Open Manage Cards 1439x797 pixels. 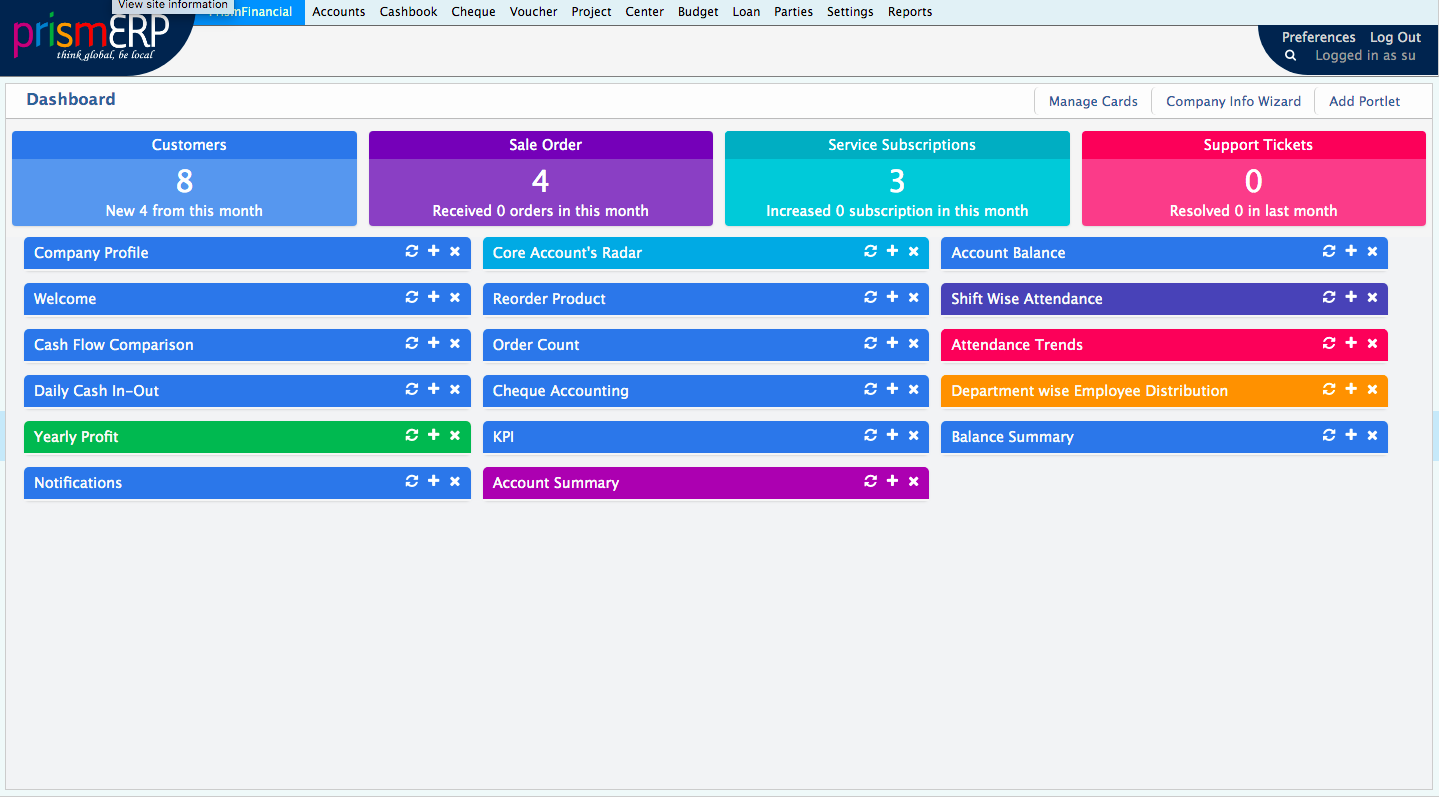[1092, 101]
